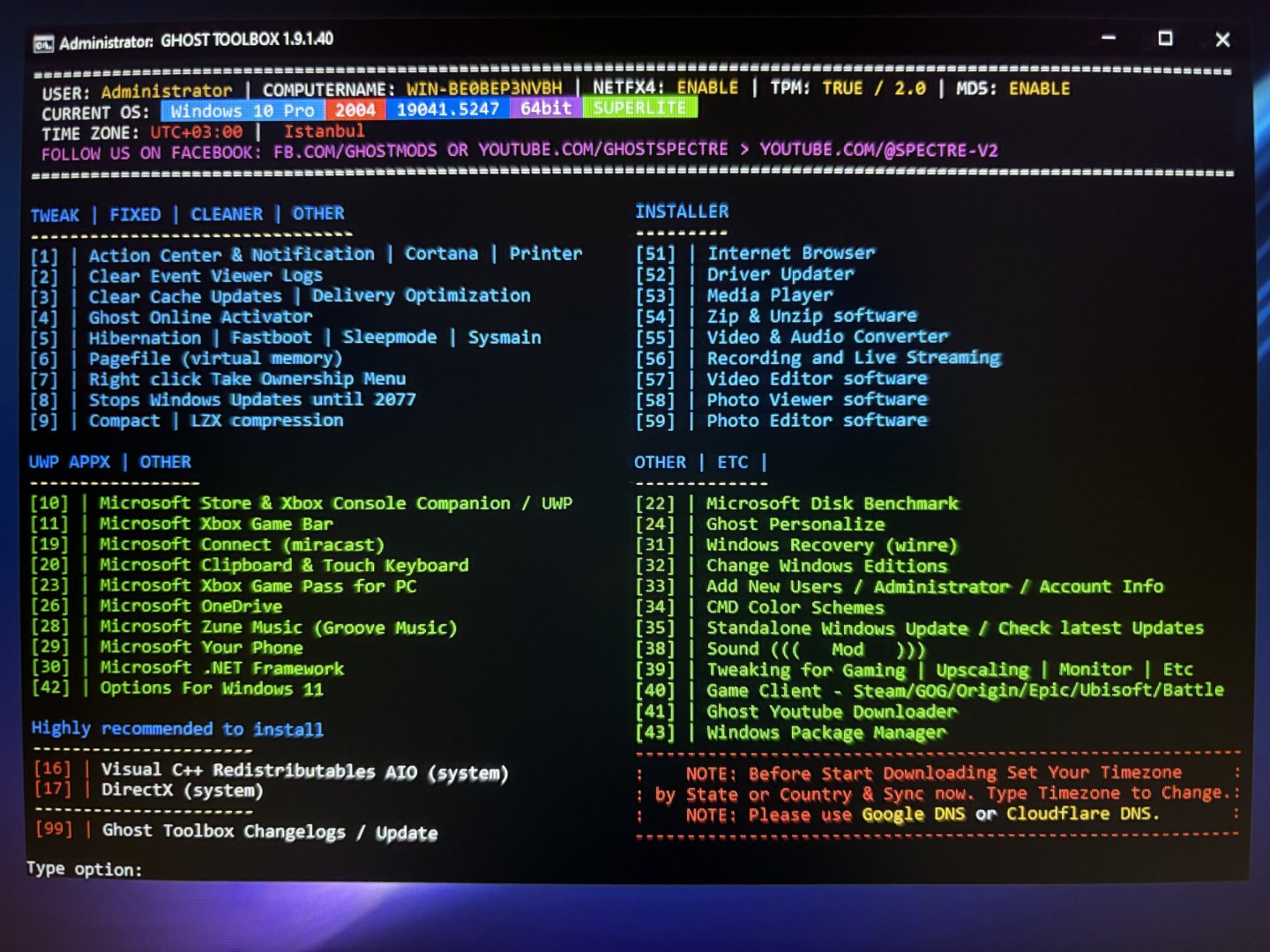Select 'Action Center & Notification' option text

231,256
